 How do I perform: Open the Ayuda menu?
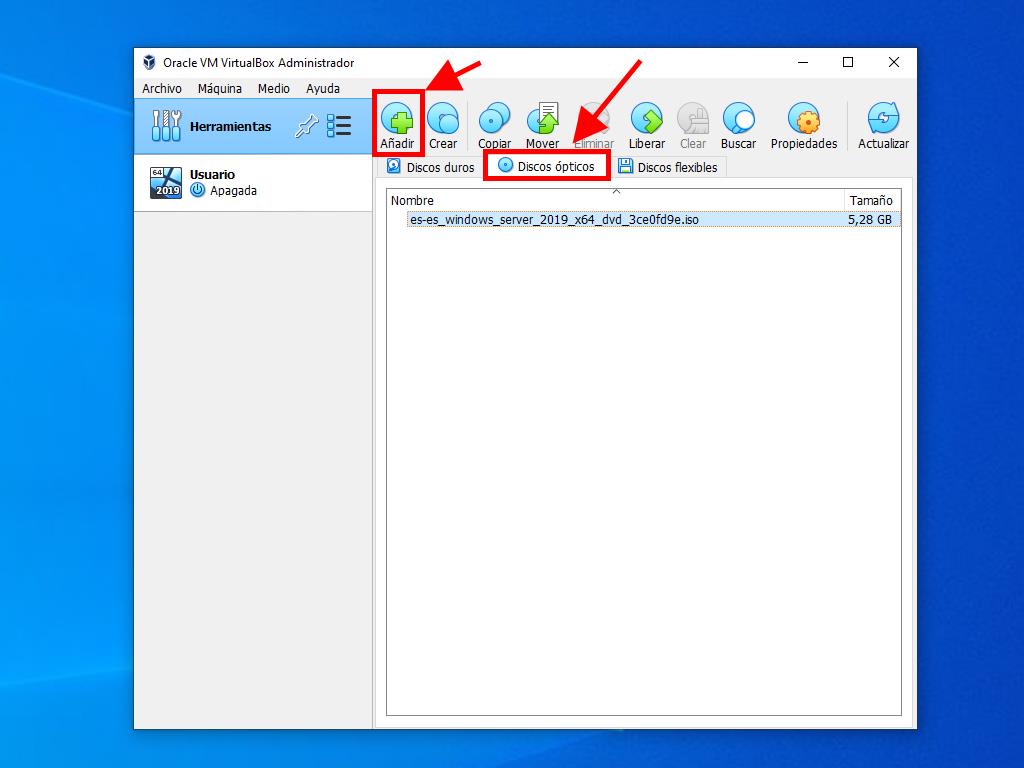(323, 88)
